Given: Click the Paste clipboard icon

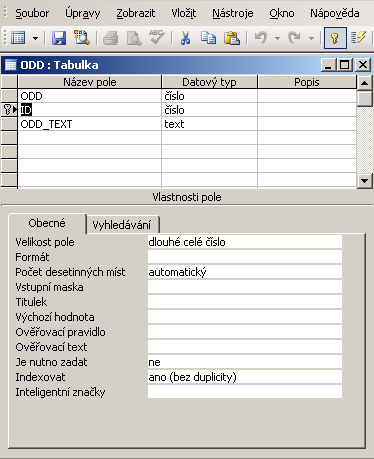Looking at the screenshot, I should (x=232, y=38).
